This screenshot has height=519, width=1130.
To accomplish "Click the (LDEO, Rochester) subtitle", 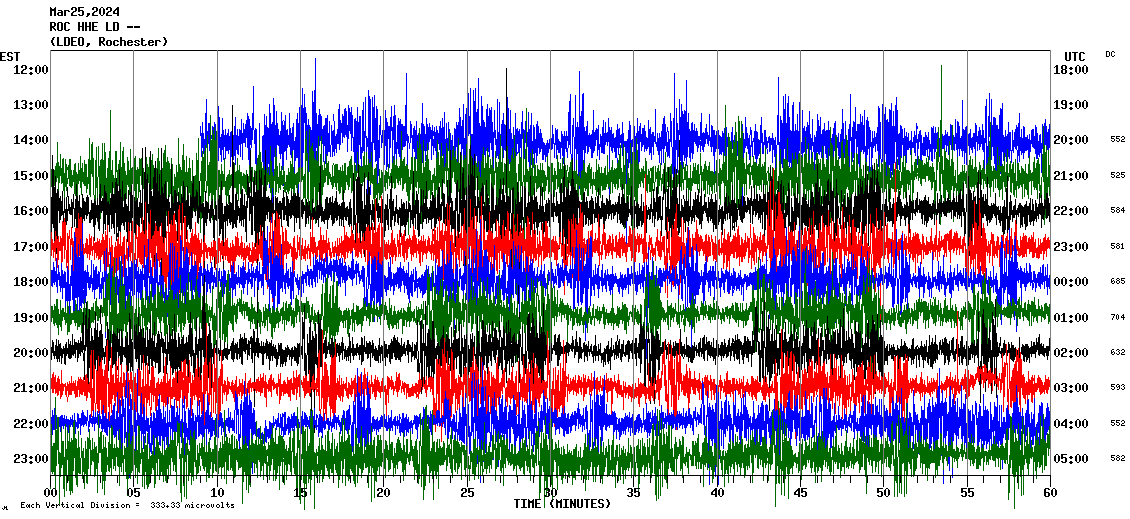I will tap(108, 42).
